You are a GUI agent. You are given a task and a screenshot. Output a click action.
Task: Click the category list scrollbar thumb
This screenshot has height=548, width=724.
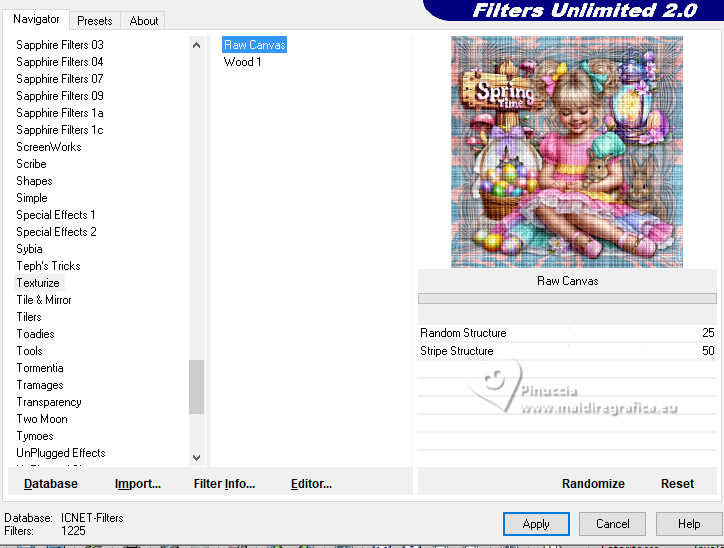click(x=196, y=387)
